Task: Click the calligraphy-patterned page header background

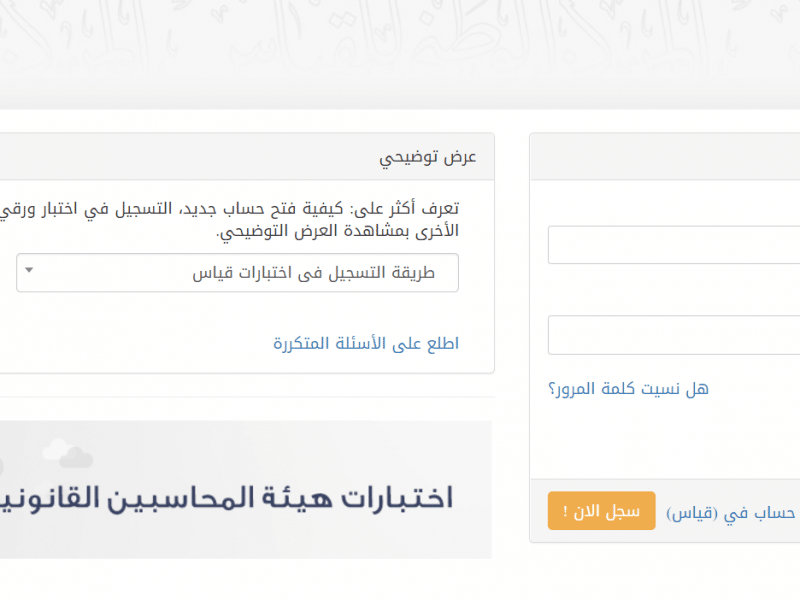Action: [400, 54]
